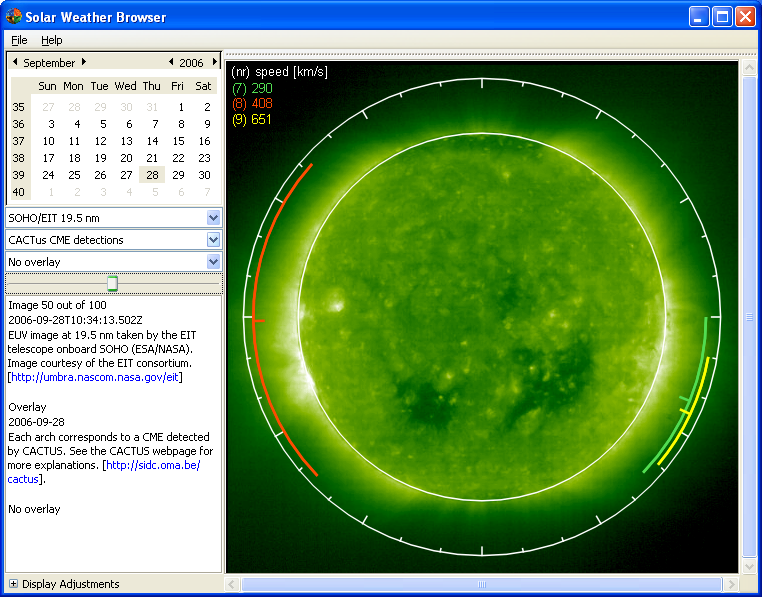The image size is (762, 597).
Task: Click the vertical scrollbar down arrow
Action: point(749,566)
